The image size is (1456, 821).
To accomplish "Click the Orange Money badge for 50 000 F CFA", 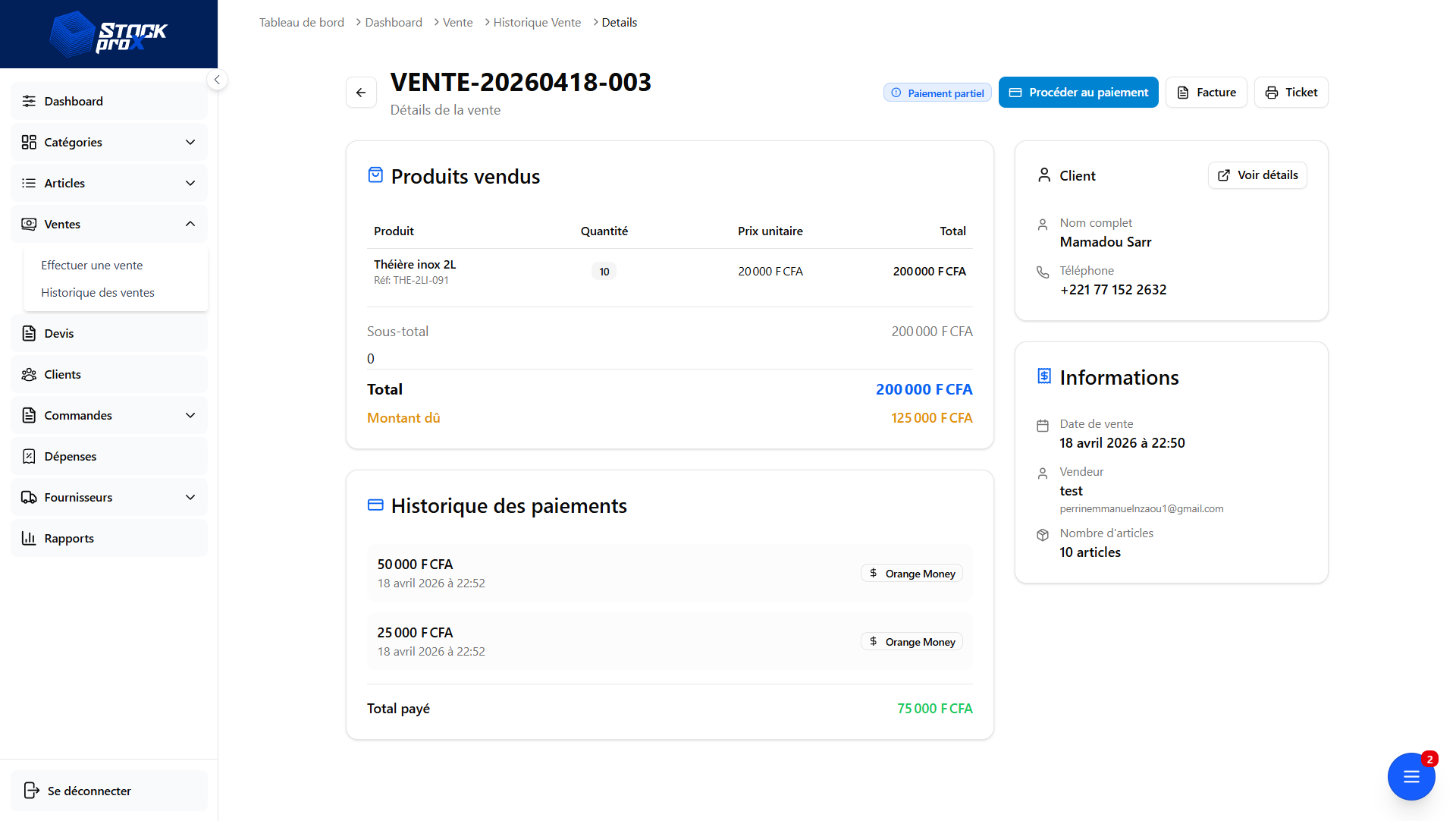I will tap(912, 574).
